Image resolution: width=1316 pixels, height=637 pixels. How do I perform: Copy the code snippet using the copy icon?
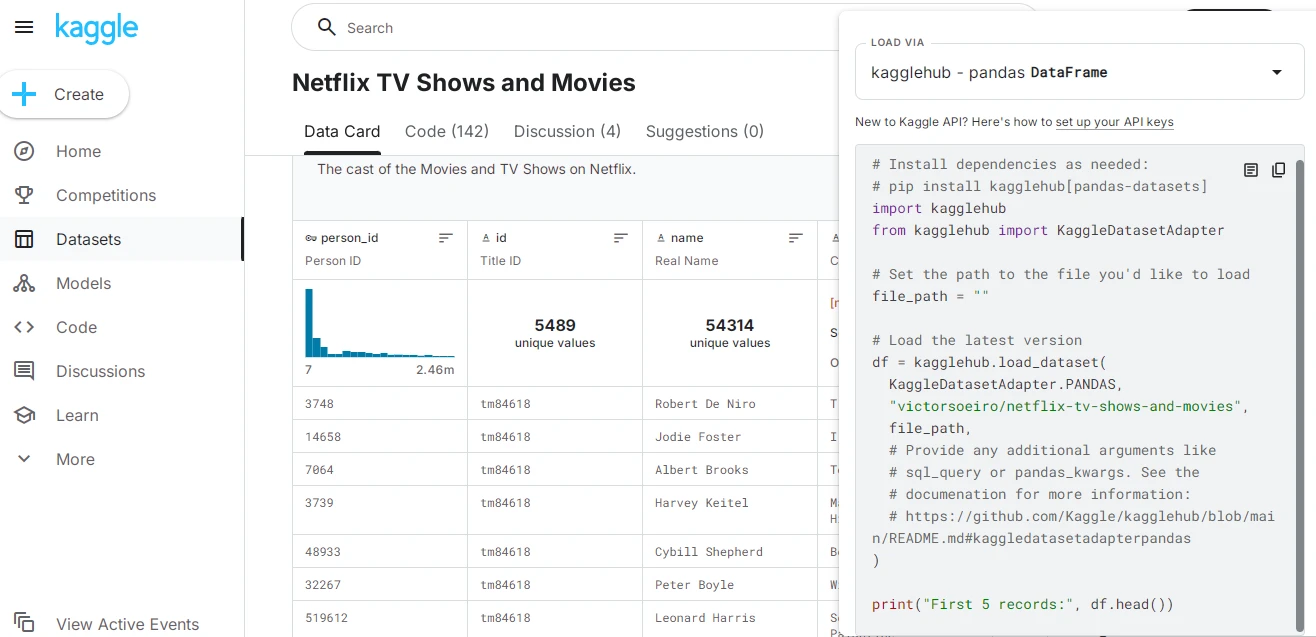click(x=1278, y=170)
